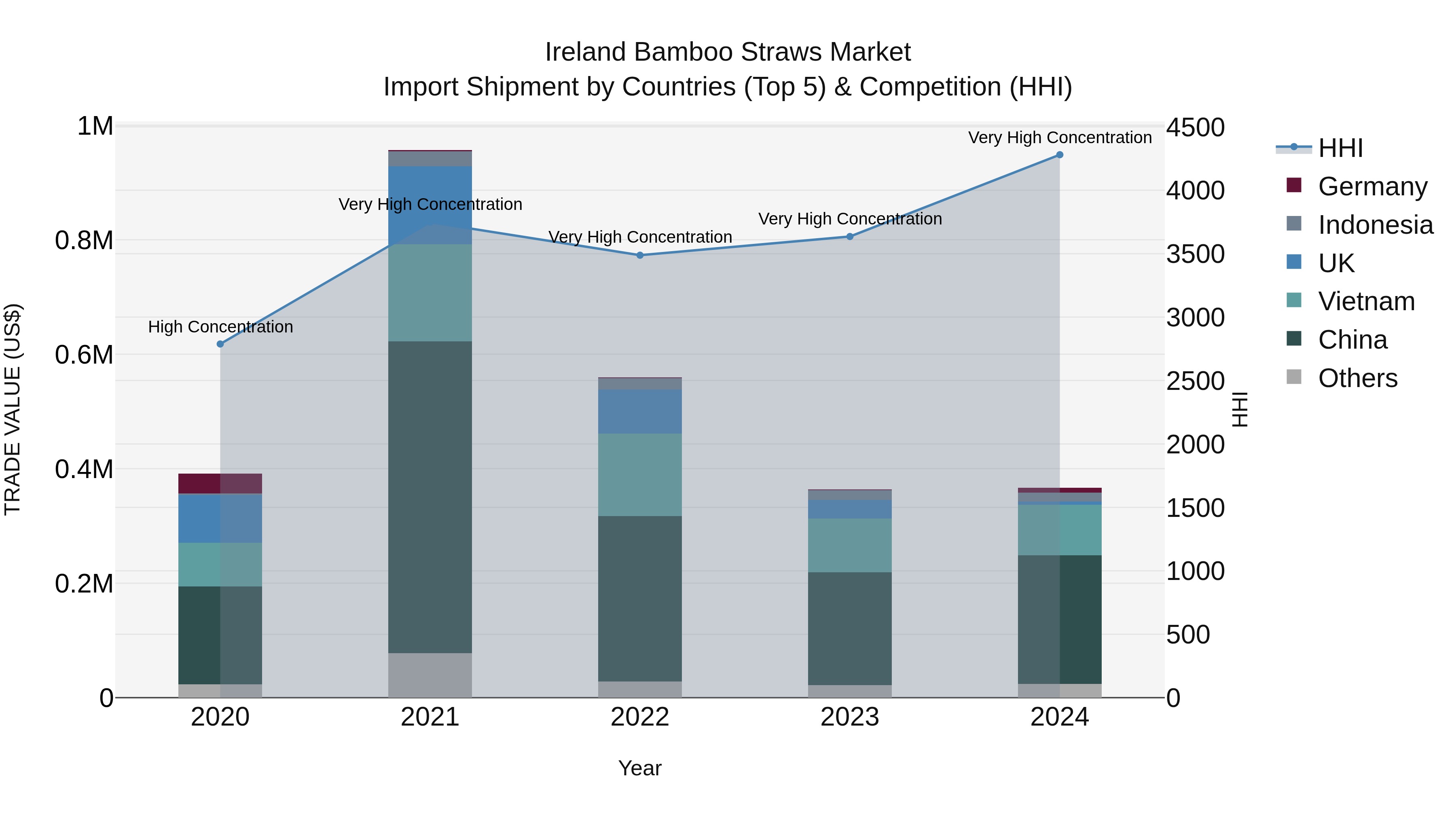Click 'Very High Concentration' label near 2022 point

(x=640, y=237)
